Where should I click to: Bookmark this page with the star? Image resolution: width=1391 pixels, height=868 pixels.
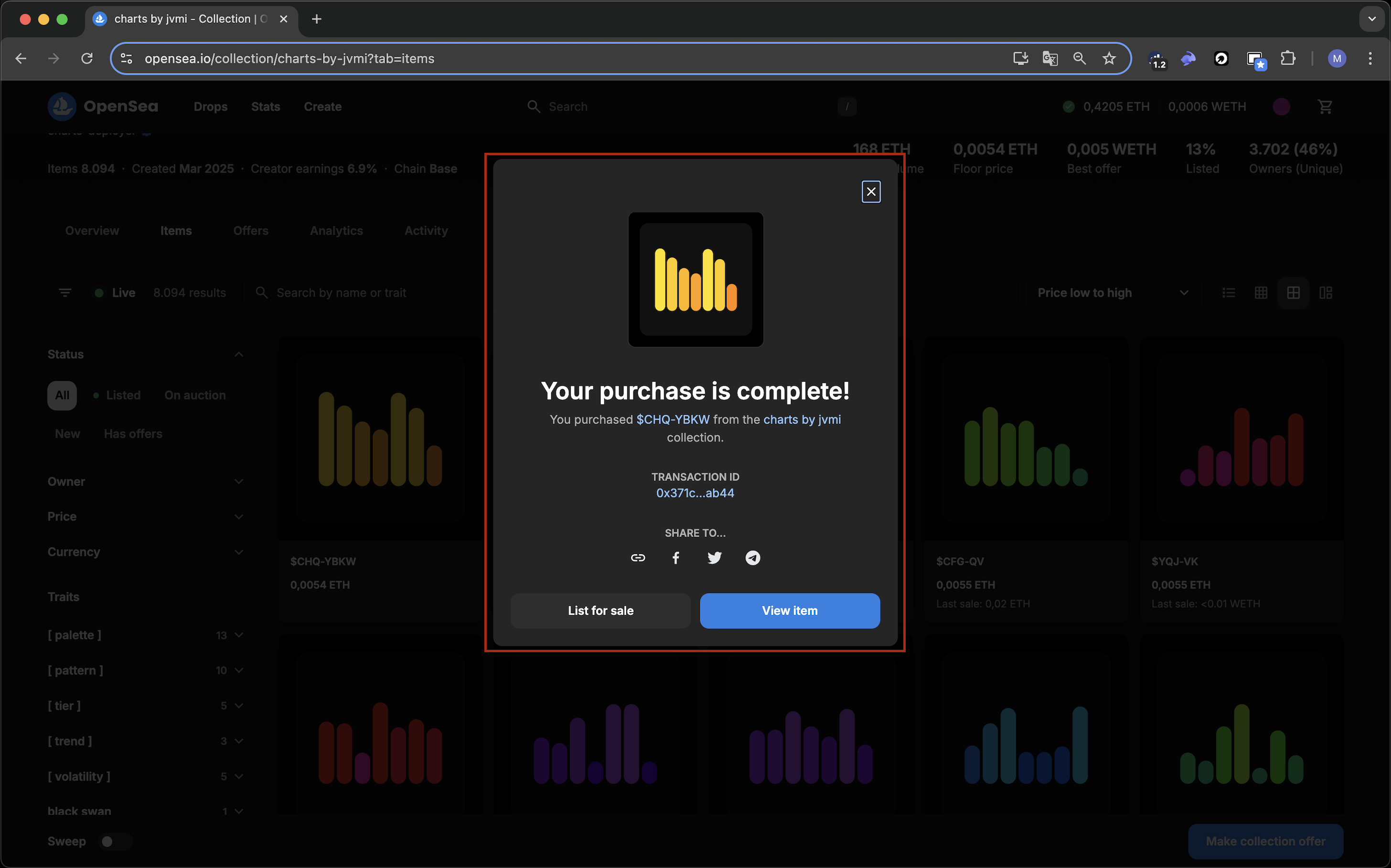1109,59
